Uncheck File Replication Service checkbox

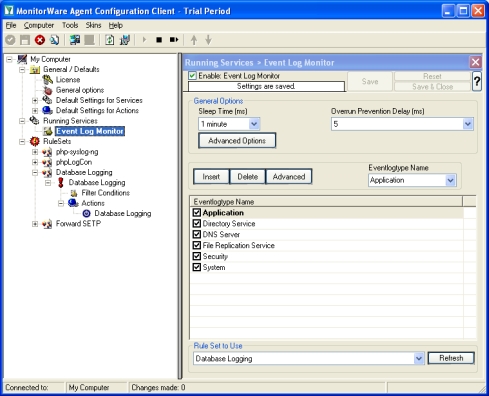197,245
